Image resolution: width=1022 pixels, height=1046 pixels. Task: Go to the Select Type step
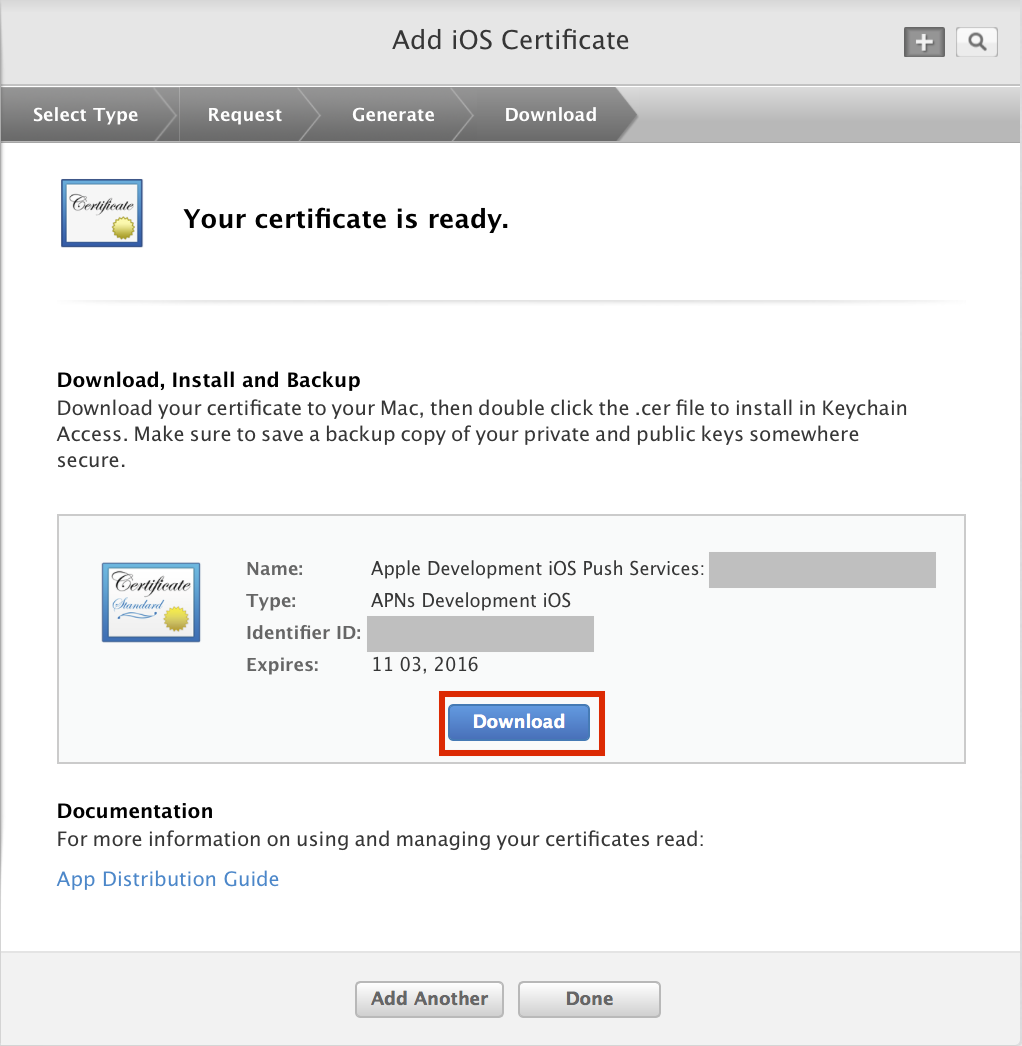point(85,115)
